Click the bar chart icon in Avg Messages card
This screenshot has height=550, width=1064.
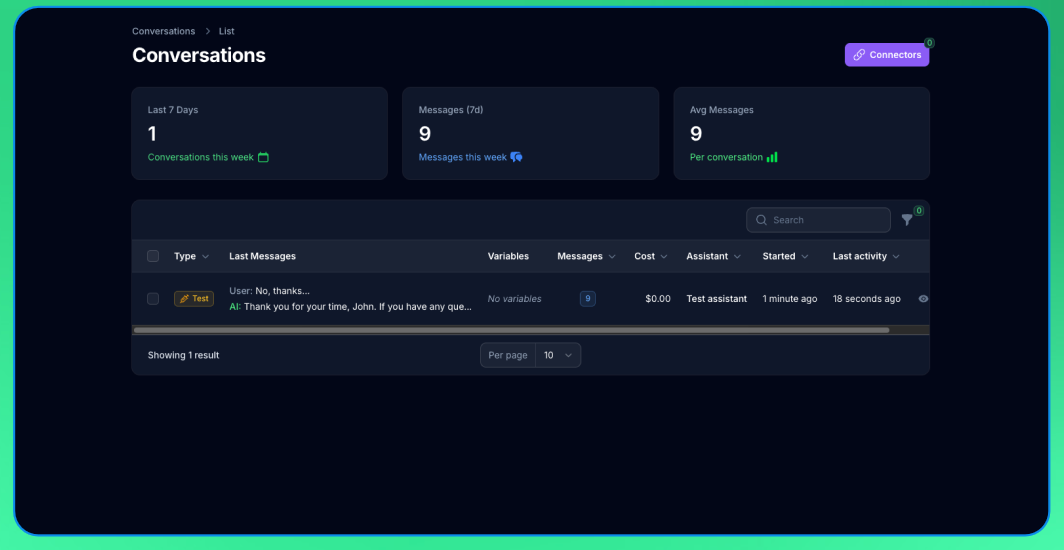772,157
